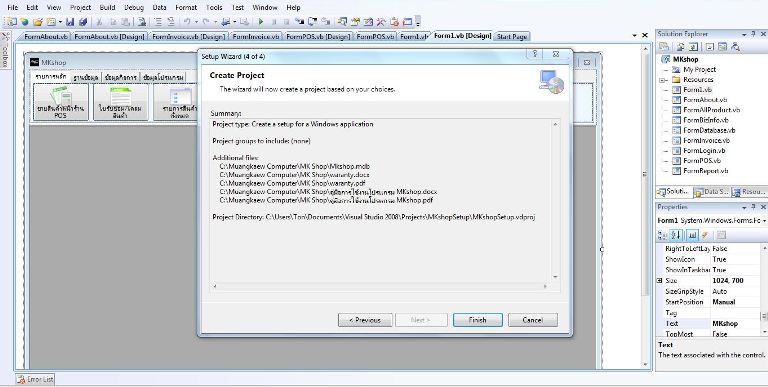Click the Properties view icon in Properties toolbar
768x387 pixels.
[x=693, y=235]
